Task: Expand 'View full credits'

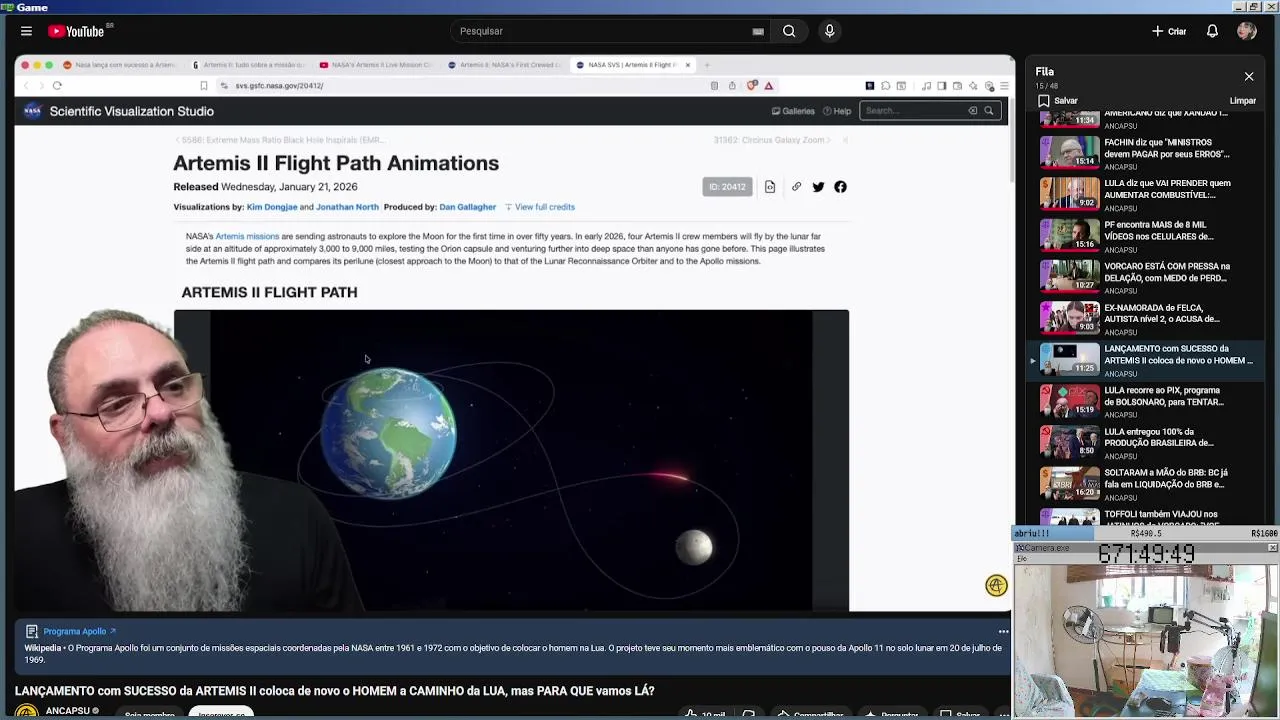Action: 539,207
